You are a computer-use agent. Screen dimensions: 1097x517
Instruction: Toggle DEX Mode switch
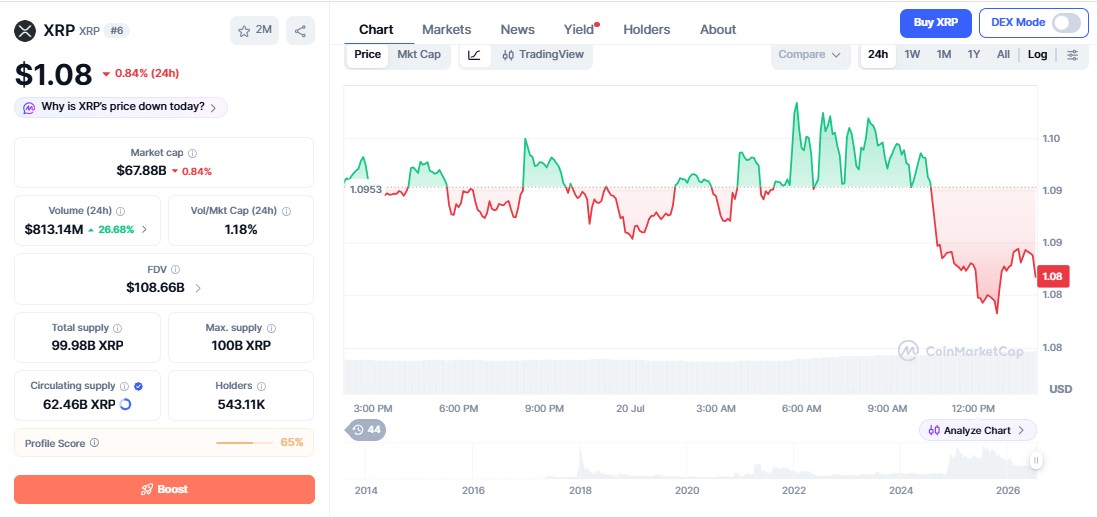[1066, 22]
